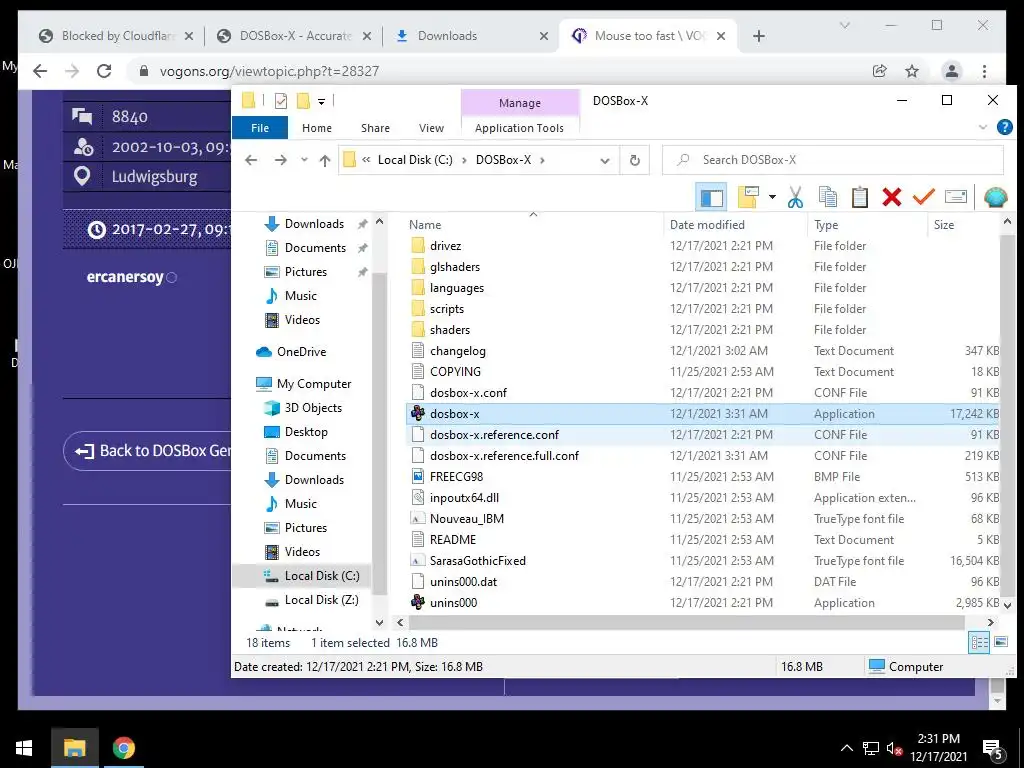Close the DOSBox-X - Accurate Chrome tab
The height and width of the screenshot is (768, 1024).
367,36
